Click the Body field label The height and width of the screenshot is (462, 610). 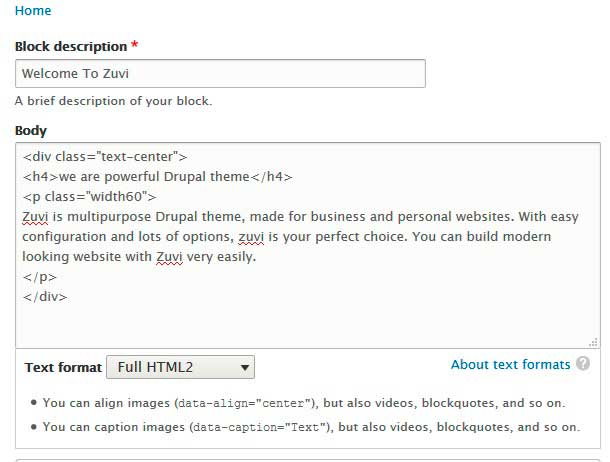tap(31, 130)
